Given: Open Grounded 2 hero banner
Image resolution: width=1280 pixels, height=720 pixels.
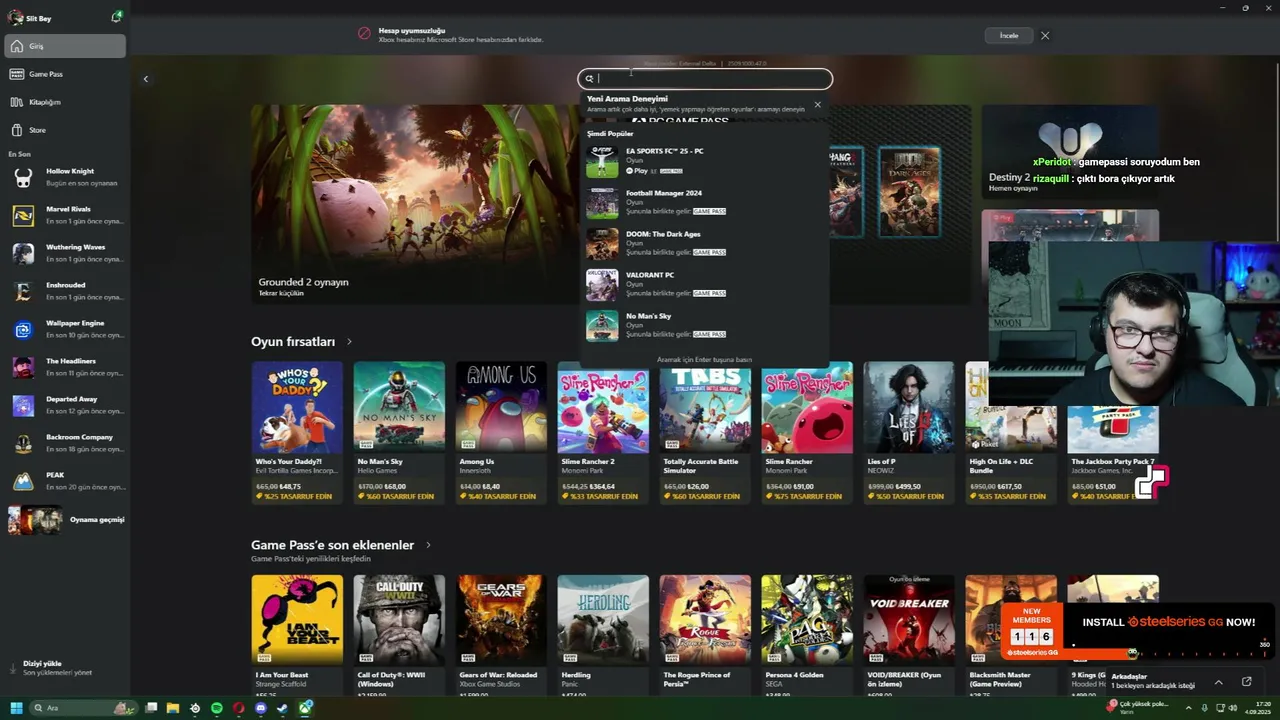Looking at the screenshot, I should point(414,204).
